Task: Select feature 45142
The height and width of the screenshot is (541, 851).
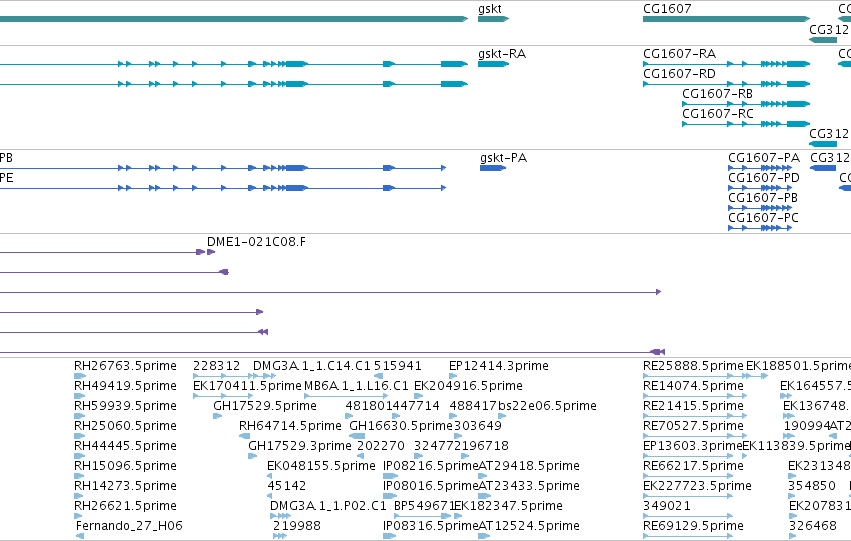Action: tap(287, 486)
